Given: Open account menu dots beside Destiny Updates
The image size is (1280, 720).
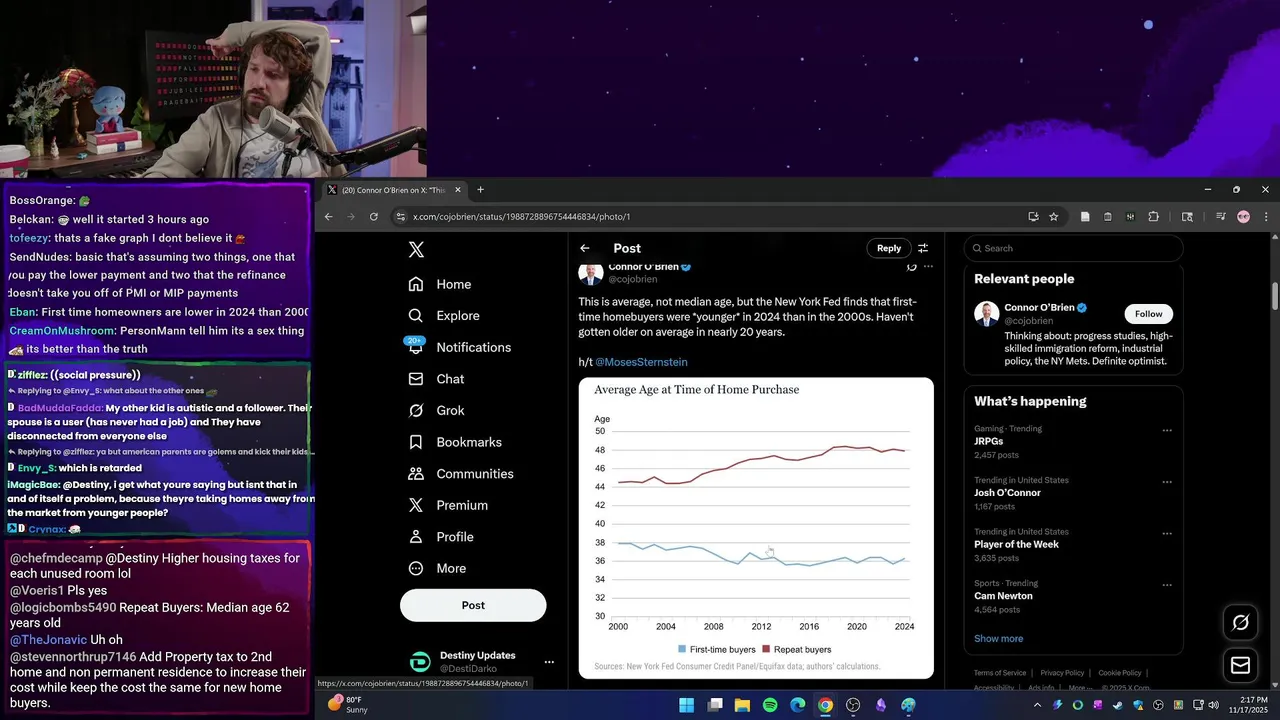Looking at the screenshot, I should (x=548, y=662).
